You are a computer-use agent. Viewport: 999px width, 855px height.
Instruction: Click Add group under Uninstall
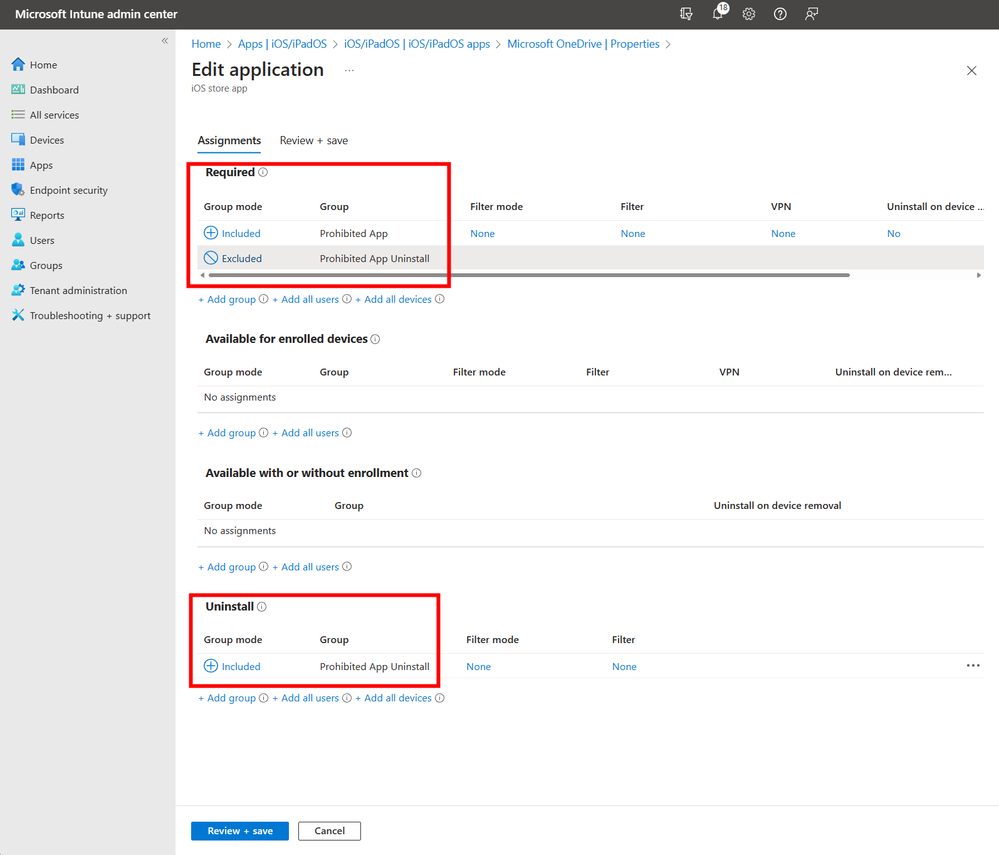(227, 698)
